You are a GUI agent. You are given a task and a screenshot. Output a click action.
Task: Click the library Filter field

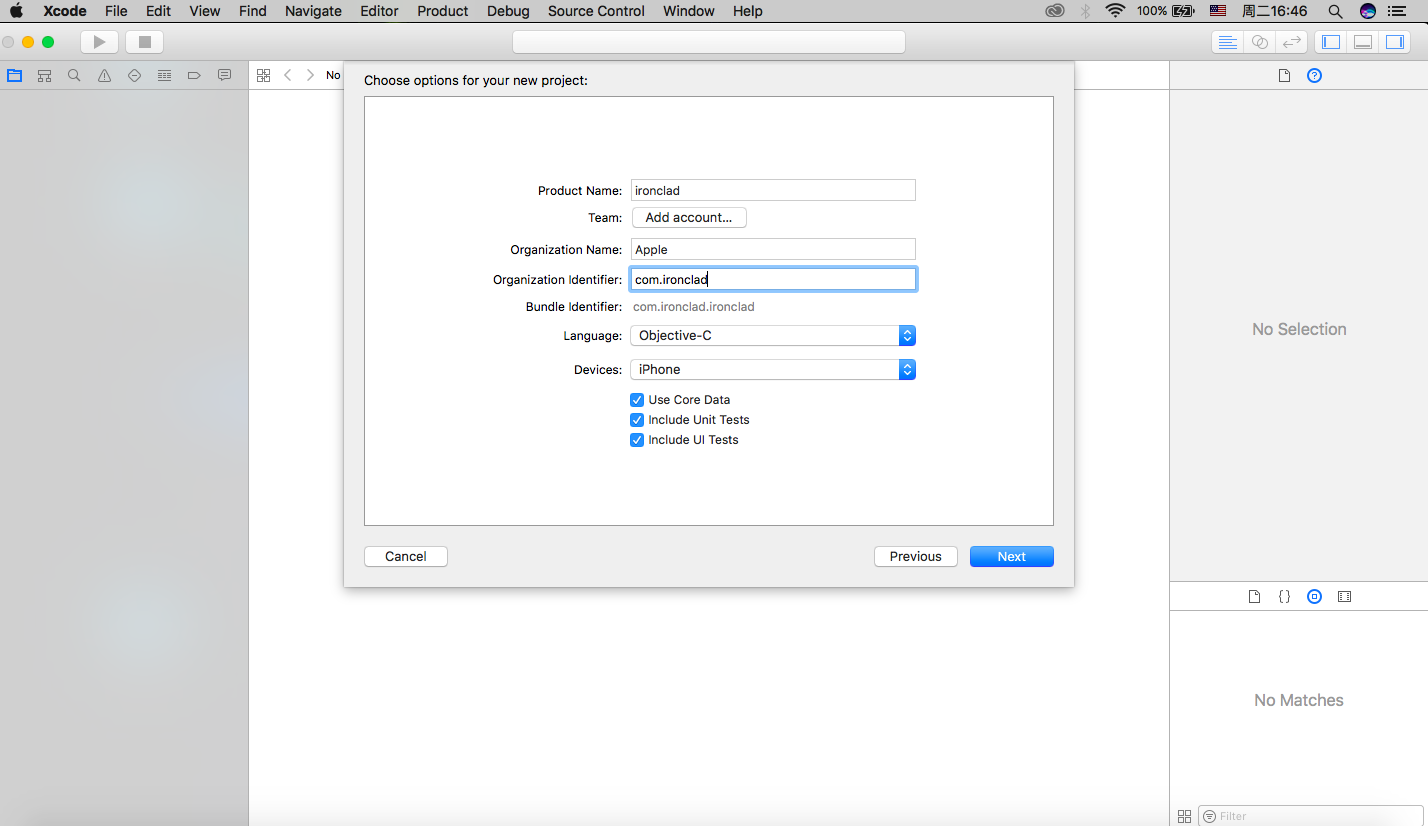tap(1310, 816)
